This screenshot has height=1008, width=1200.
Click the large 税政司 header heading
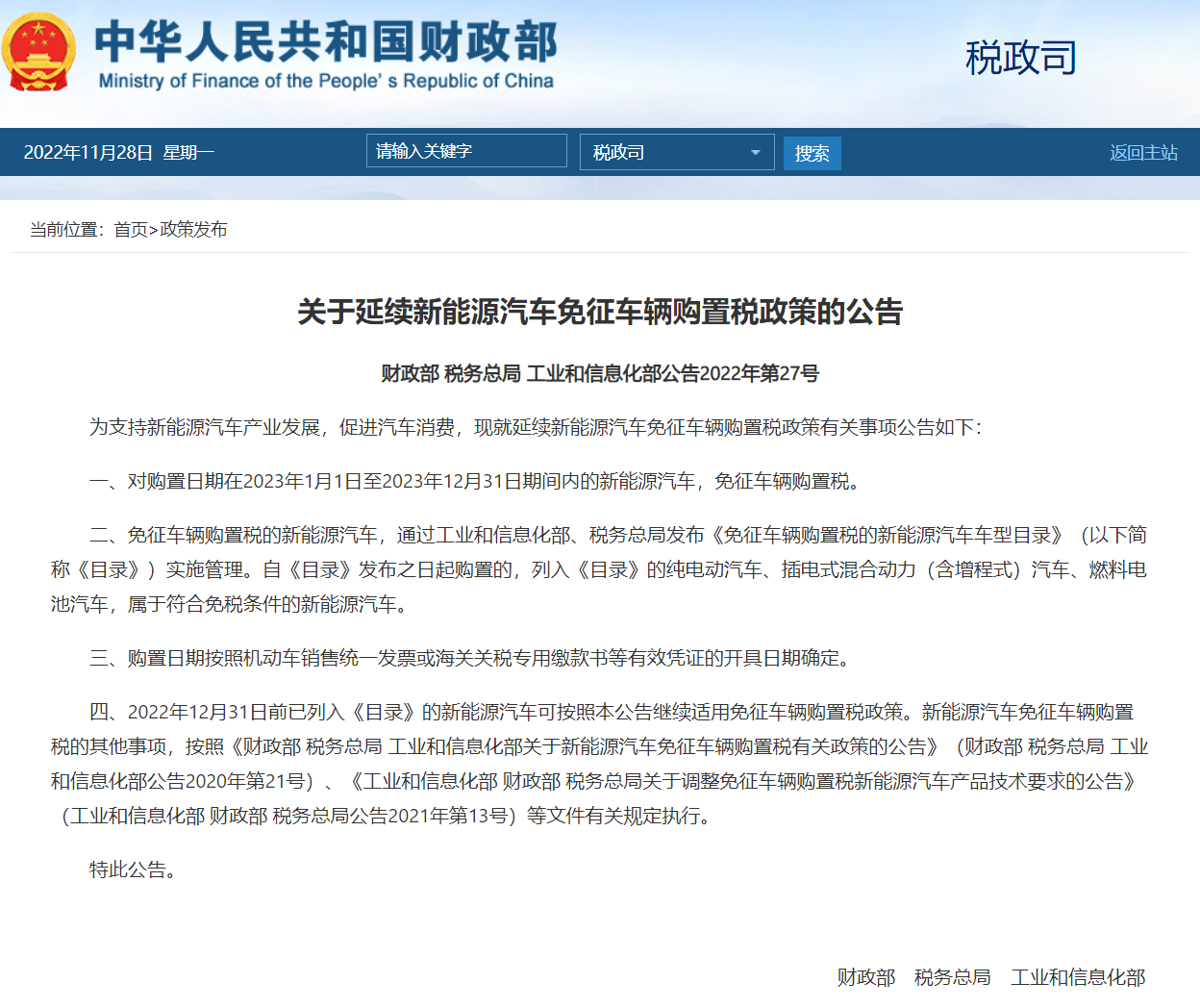point(1020,58)
